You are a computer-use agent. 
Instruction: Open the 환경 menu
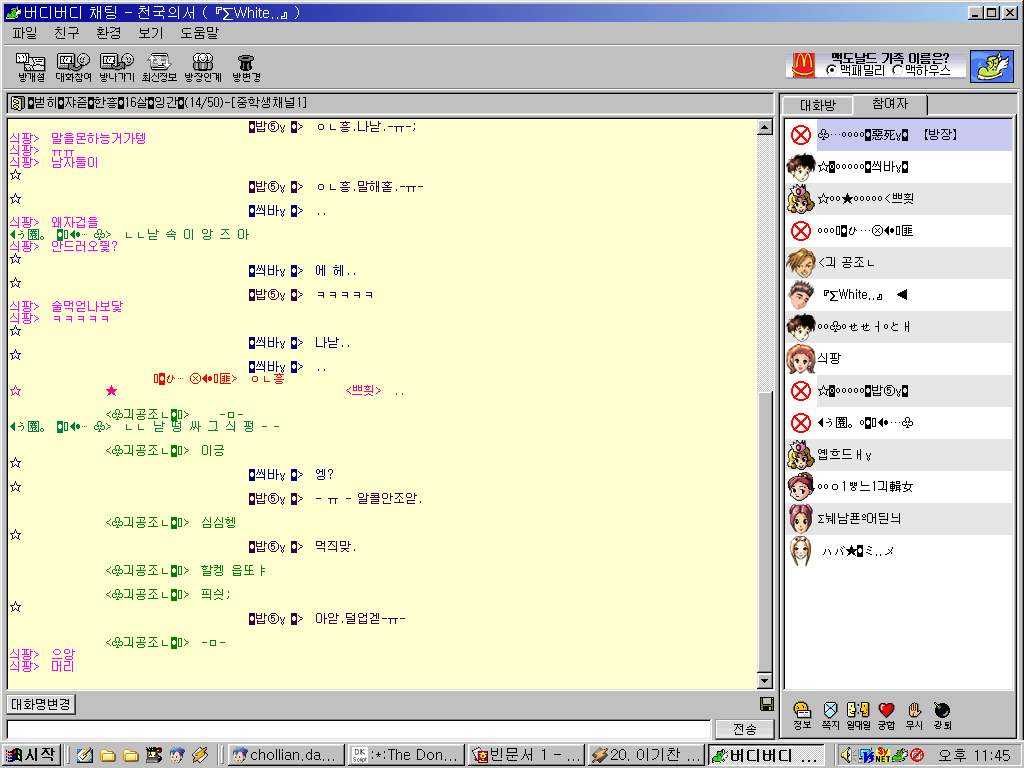coord(108,33)
